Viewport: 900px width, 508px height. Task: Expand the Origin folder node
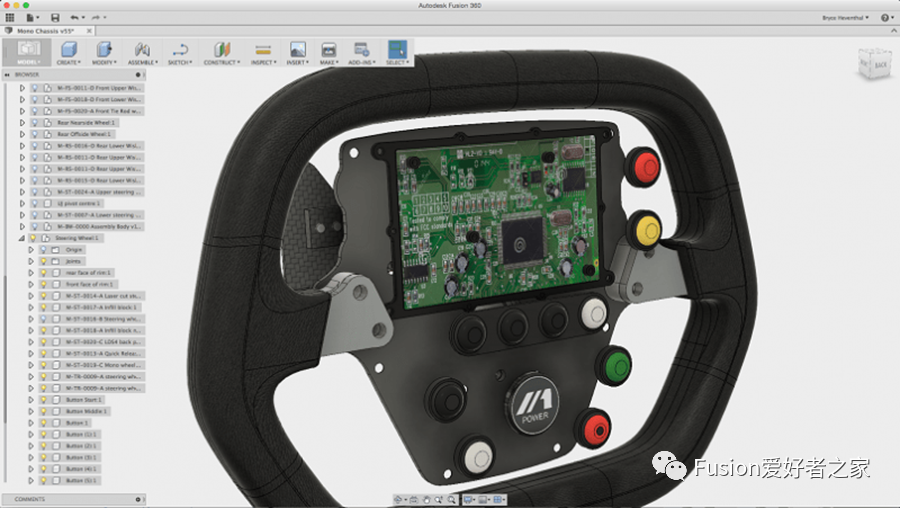pos(31,250)
